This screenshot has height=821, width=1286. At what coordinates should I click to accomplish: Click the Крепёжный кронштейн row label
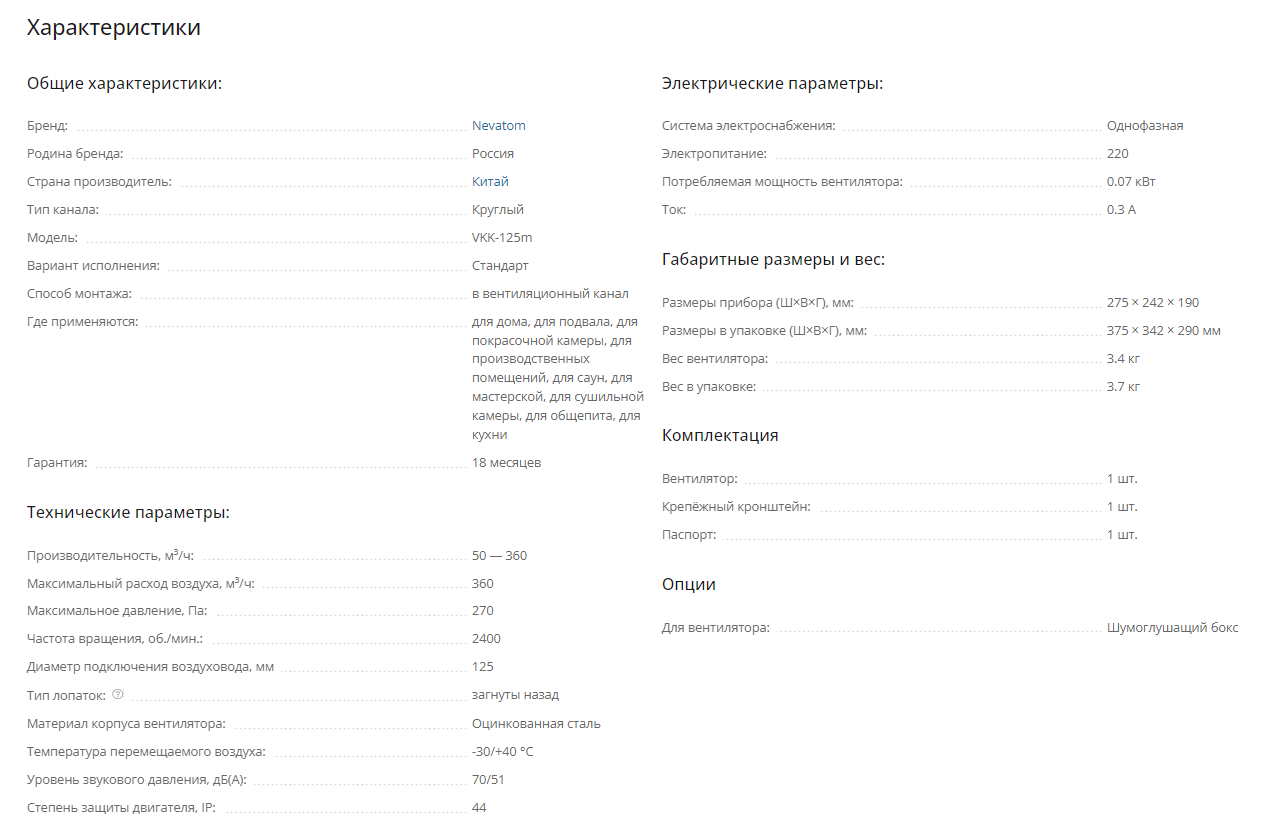coord(736,507)
